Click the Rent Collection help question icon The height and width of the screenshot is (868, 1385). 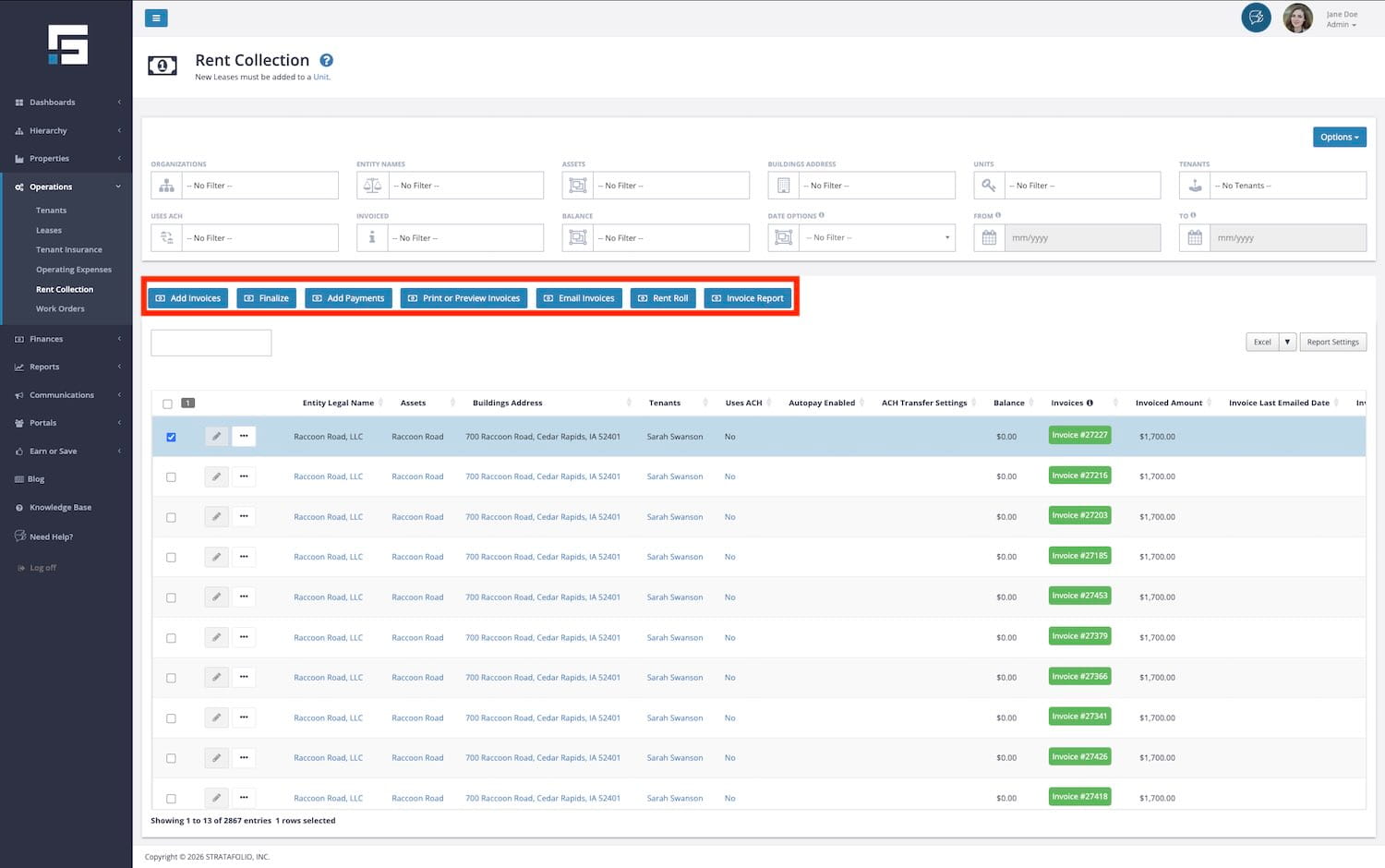pyautogui.click(x=326, y=61)
